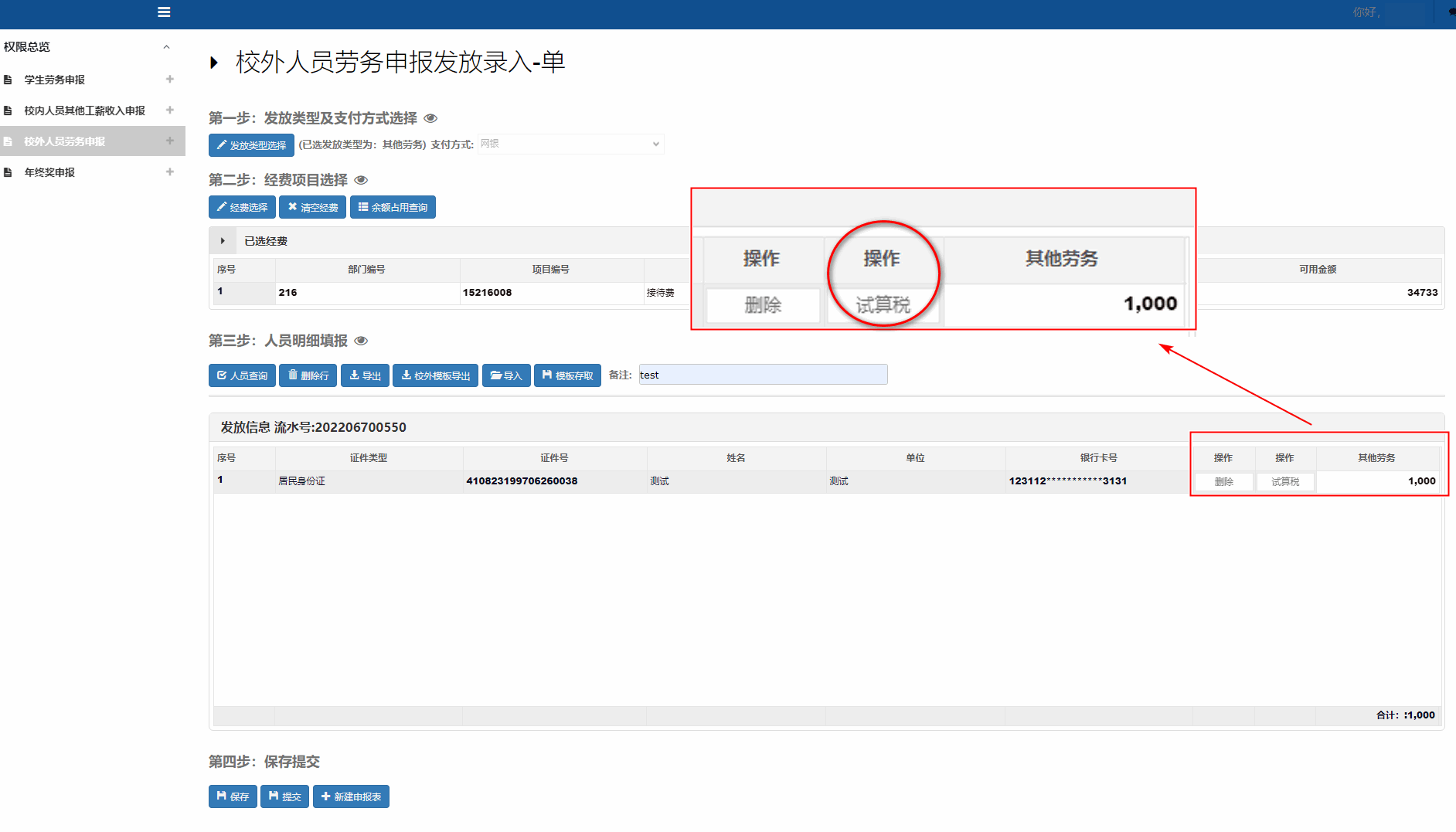Click 经费选择 button
Screen dimensions: 1456x832
pos(242,207)
